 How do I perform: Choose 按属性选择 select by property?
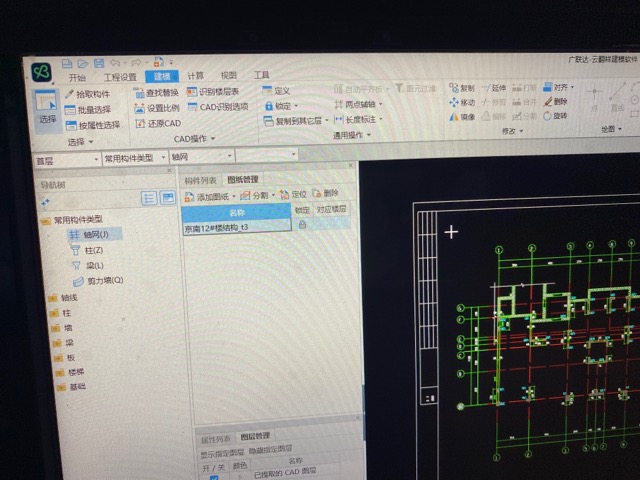(x=93, y=125)
